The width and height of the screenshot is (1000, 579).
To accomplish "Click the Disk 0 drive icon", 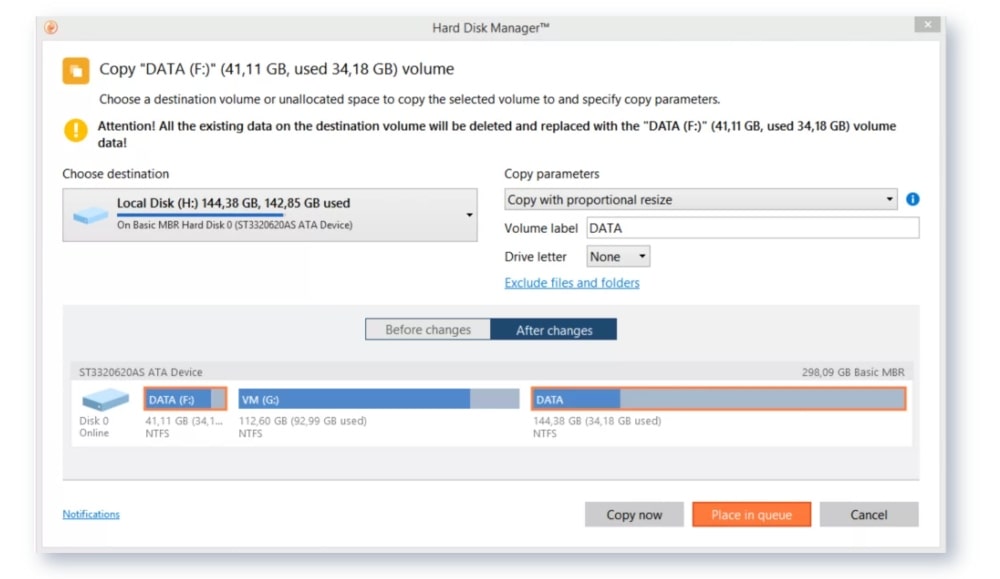I will 105,401.
